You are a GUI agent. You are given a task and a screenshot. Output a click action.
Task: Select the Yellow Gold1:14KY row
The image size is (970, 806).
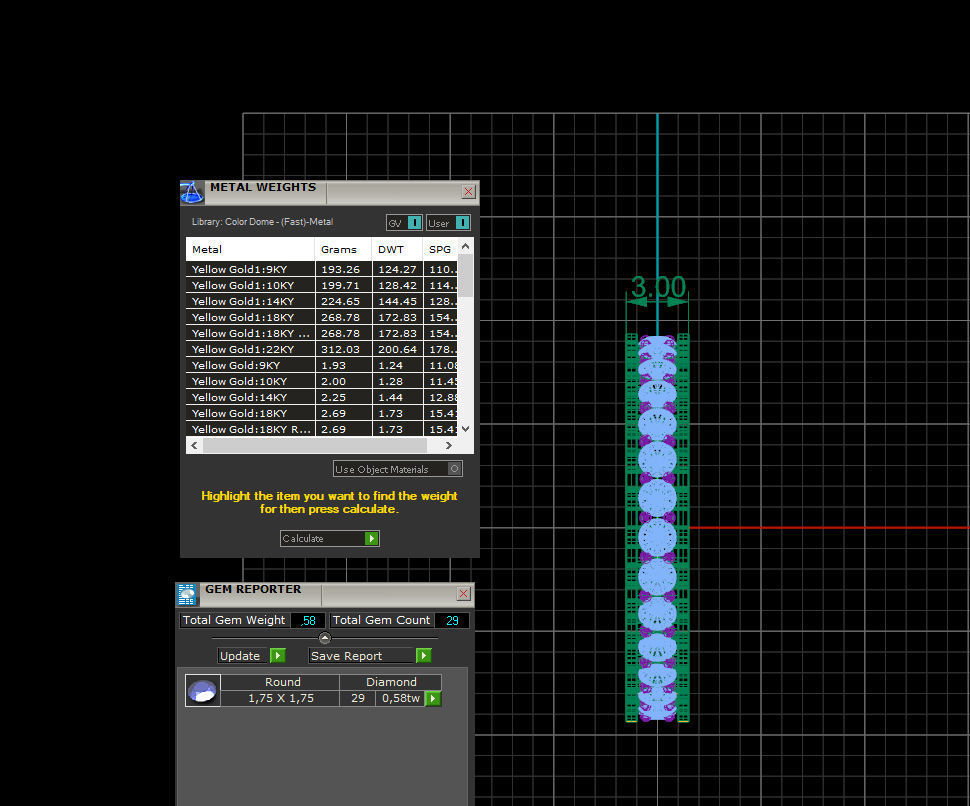[x=322, y=301]
